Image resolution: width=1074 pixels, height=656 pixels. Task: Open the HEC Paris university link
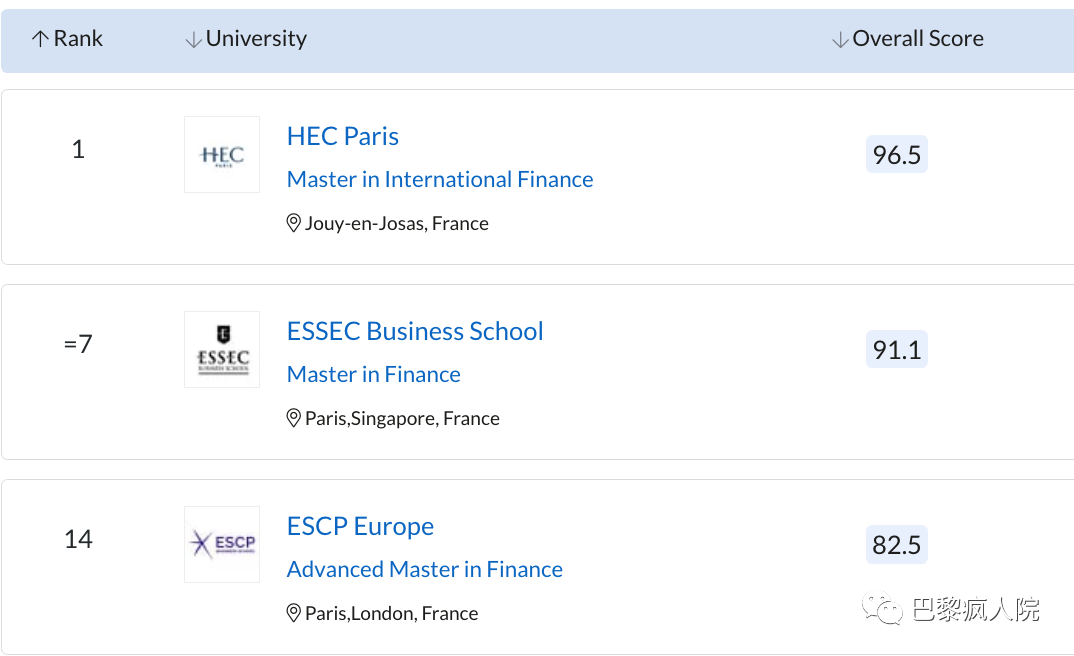click(x=342, y=136)
